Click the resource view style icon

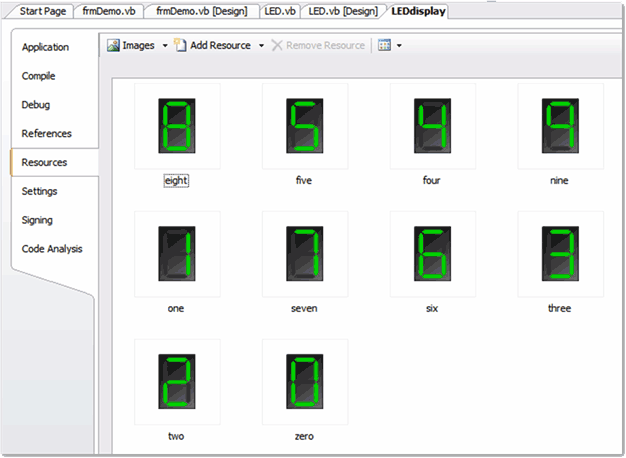click(x=384, y=46)
